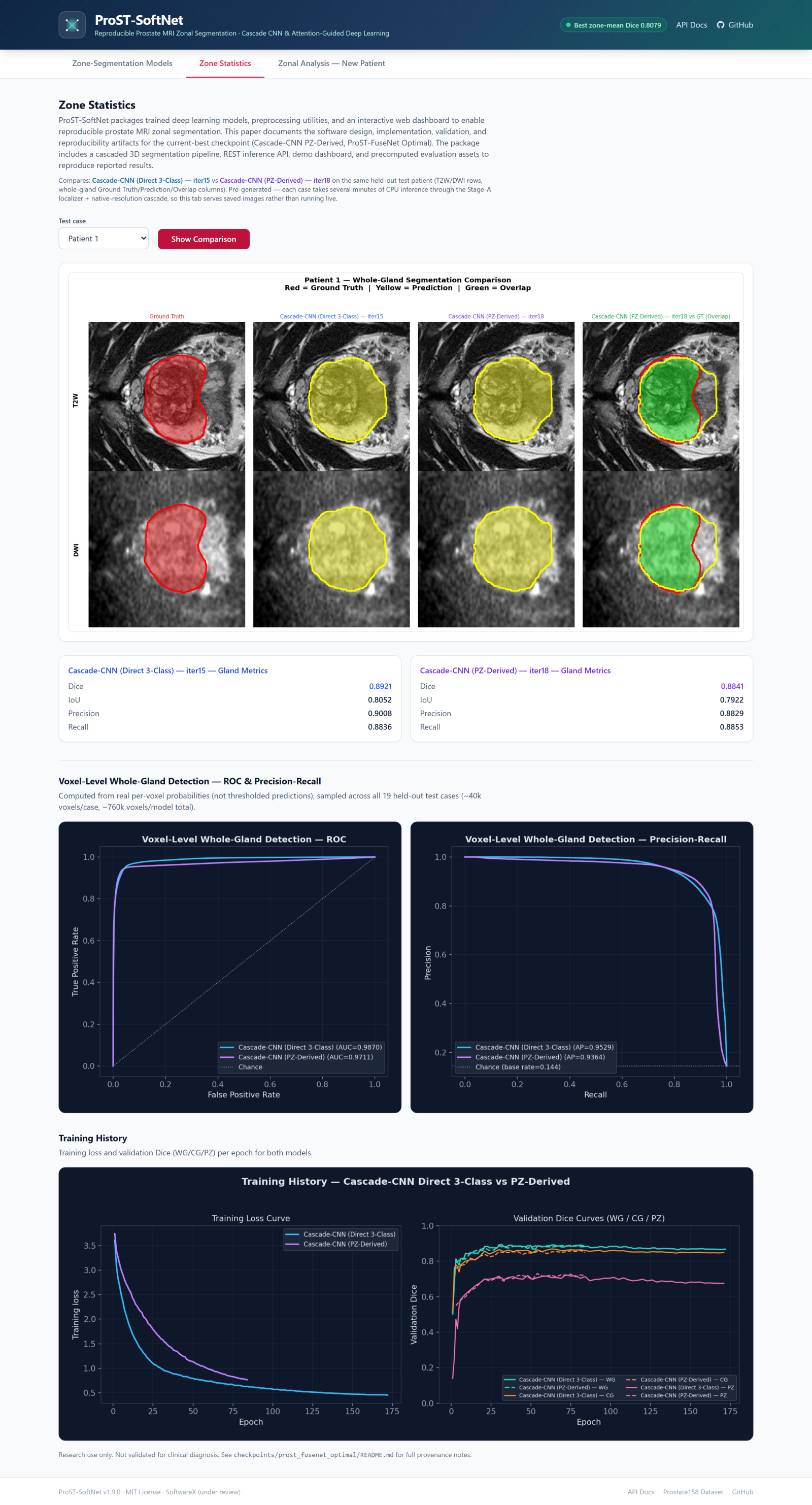Open API Docs link in header
812x1505 pixels.
point(691,25)
